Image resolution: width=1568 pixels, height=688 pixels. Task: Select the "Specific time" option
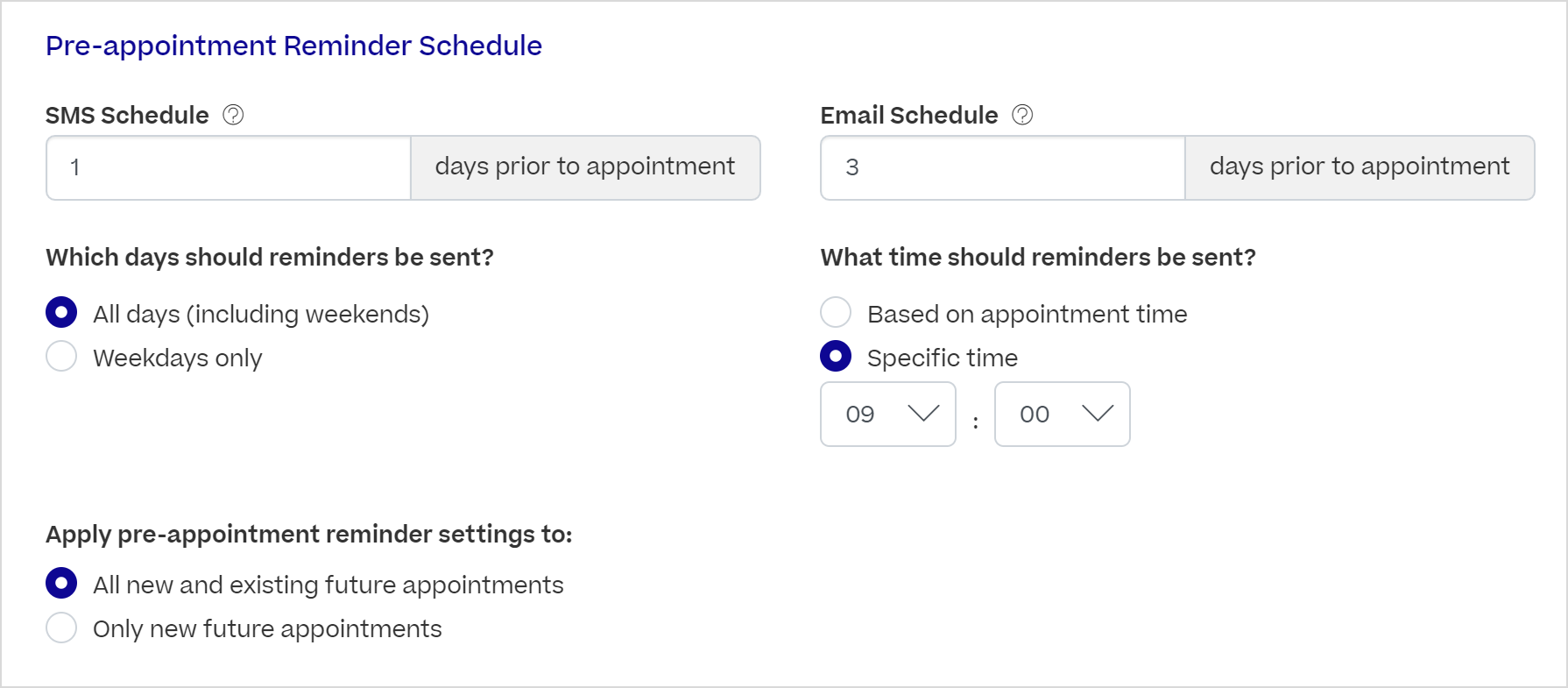click(836, 356)
